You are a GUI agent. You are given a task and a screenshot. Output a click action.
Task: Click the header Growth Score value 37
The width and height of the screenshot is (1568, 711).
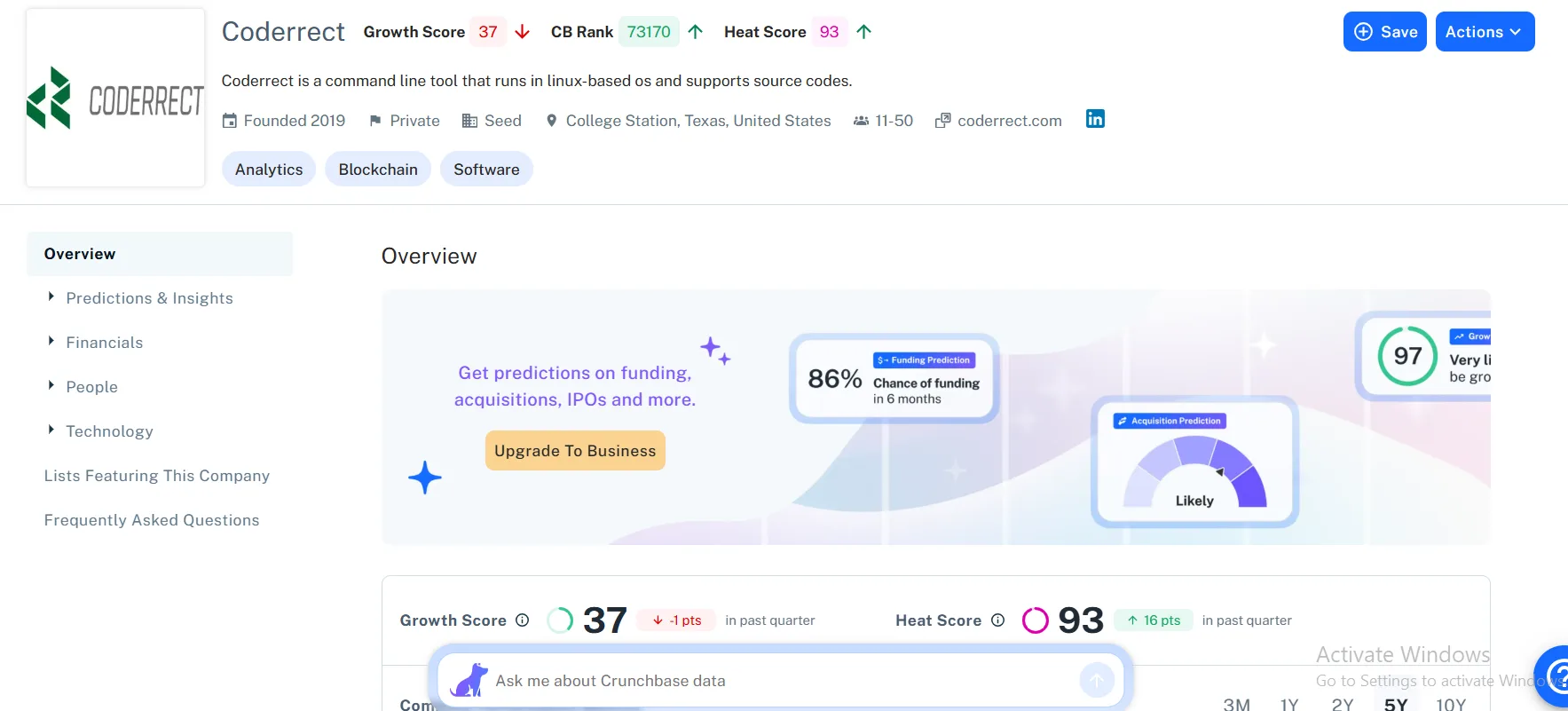pos(488,32)
